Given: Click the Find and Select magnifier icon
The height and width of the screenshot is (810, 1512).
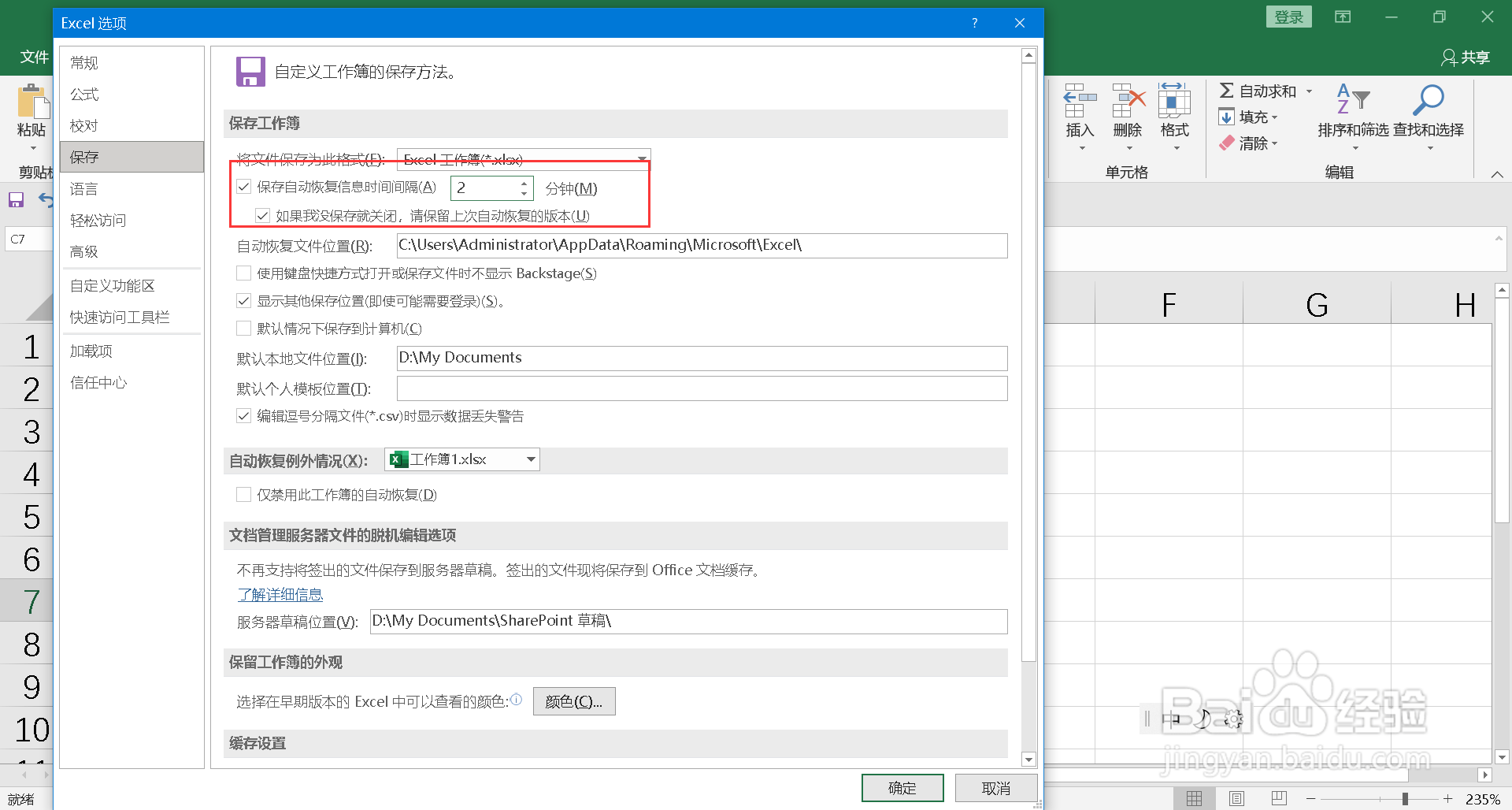Looking at the screenshot, I should 1428,100.
